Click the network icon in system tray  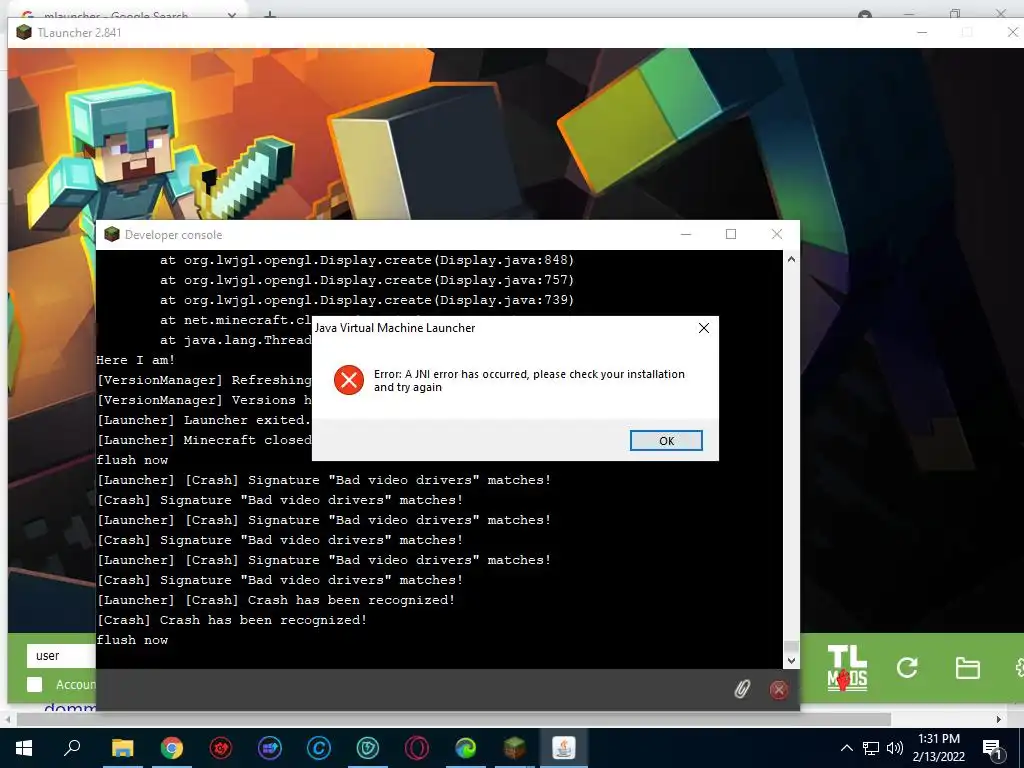pyautogui.click(x=871, y=748)
